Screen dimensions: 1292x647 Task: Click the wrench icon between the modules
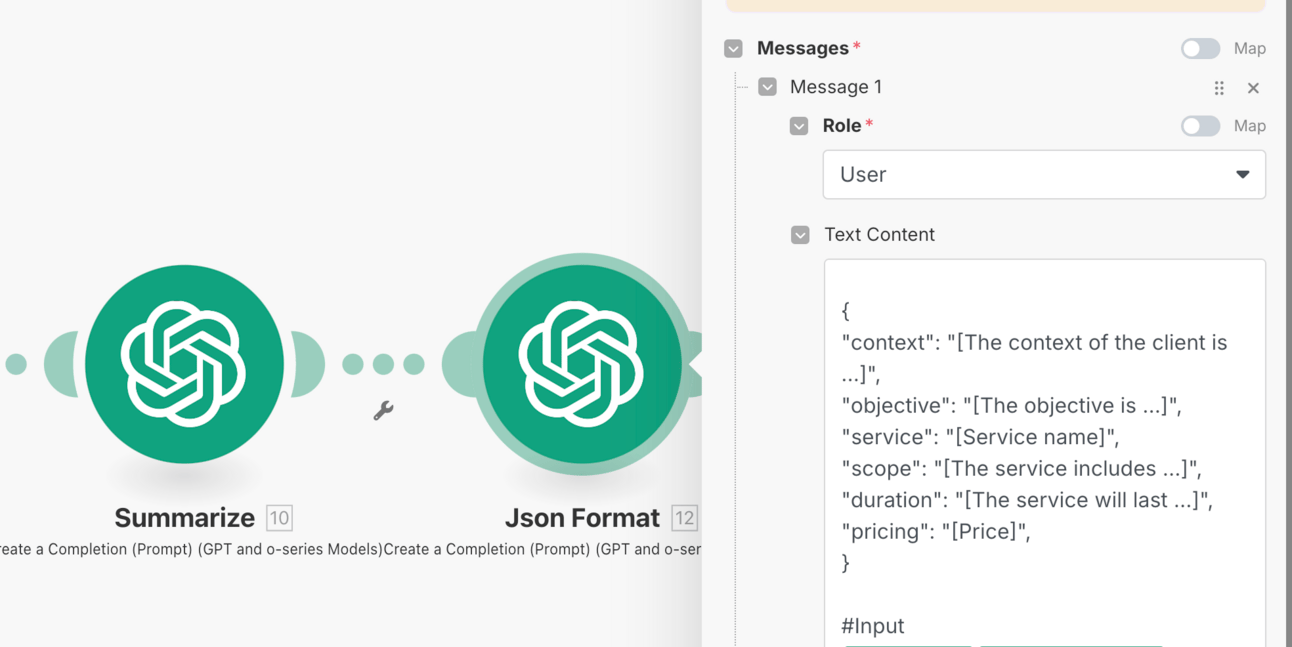[x=383, y=410]
